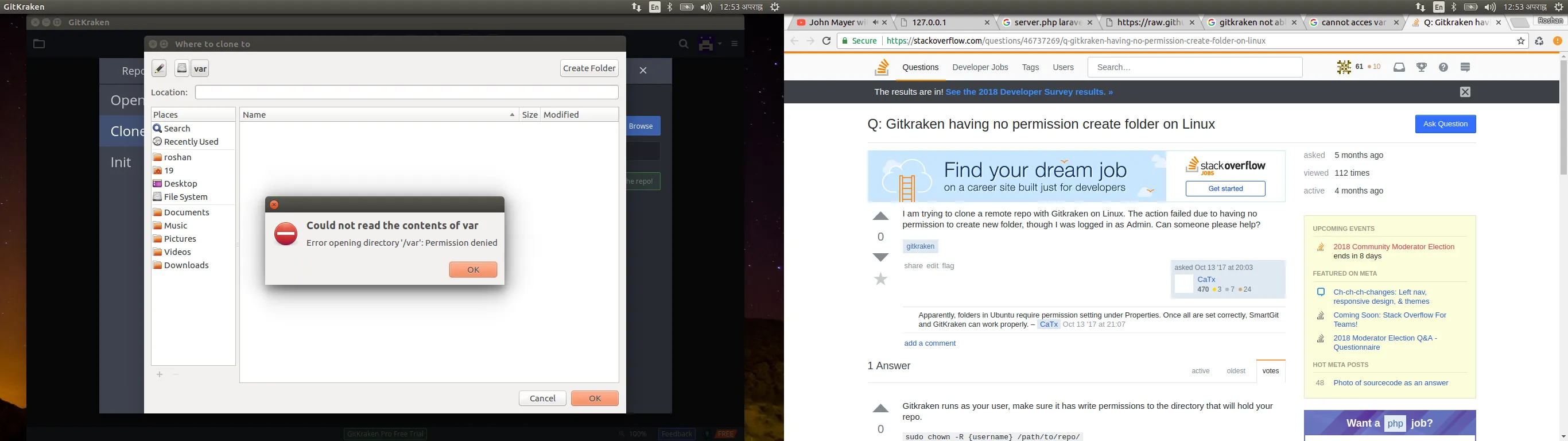
Task: Upvote the answer about write permissions
Action: [x=880, y=409]
